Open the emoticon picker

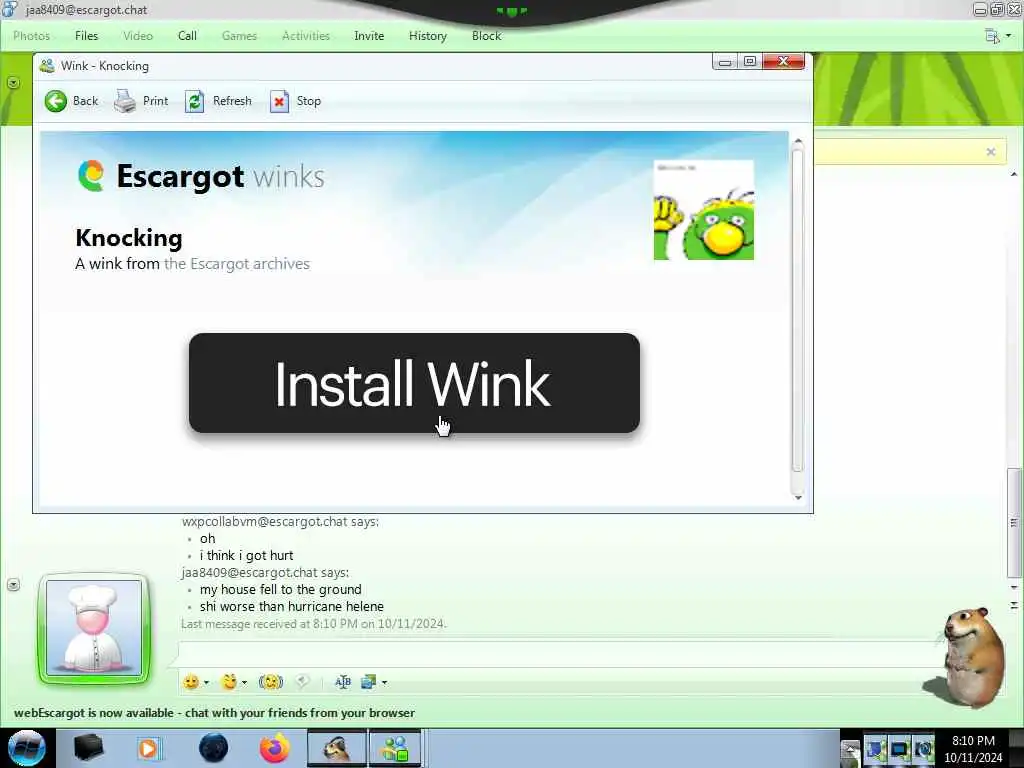coord(191,682)
